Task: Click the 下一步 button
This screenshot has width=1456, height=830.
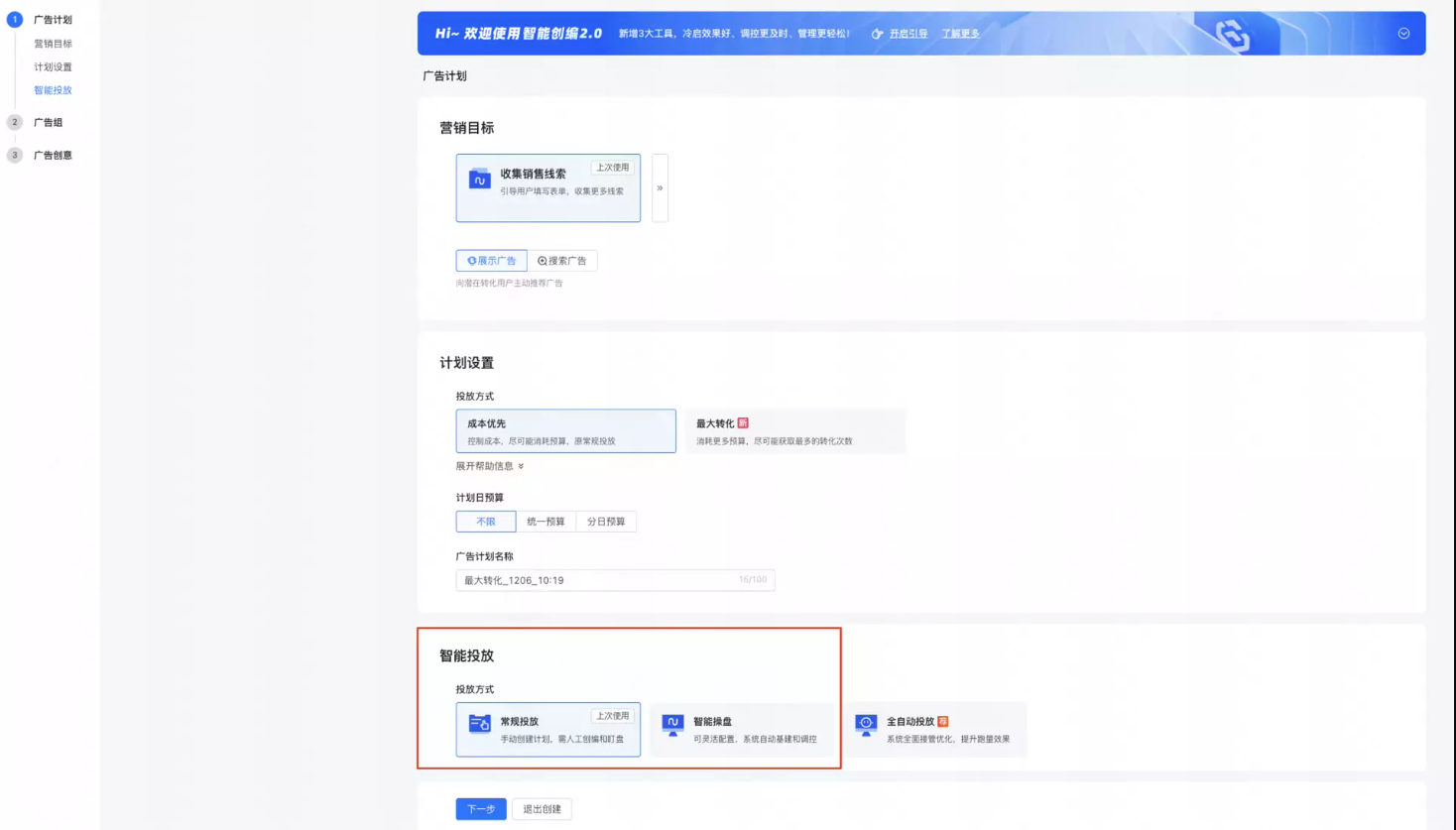Action: (x=480, y=808)
